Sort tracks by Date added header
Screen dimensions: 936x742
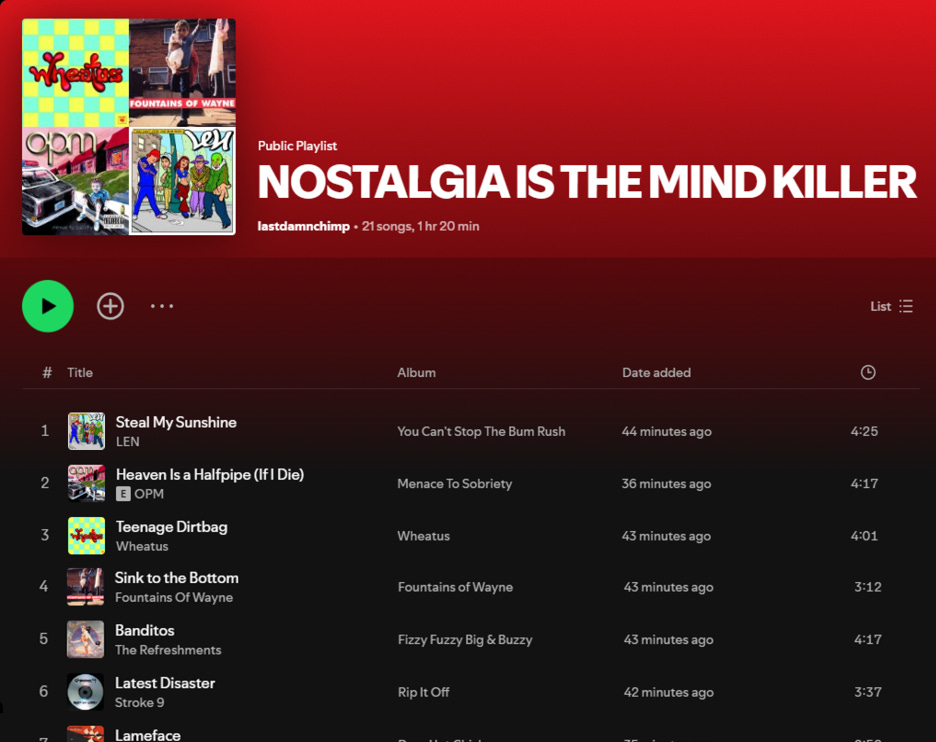(x=657, y=372)
